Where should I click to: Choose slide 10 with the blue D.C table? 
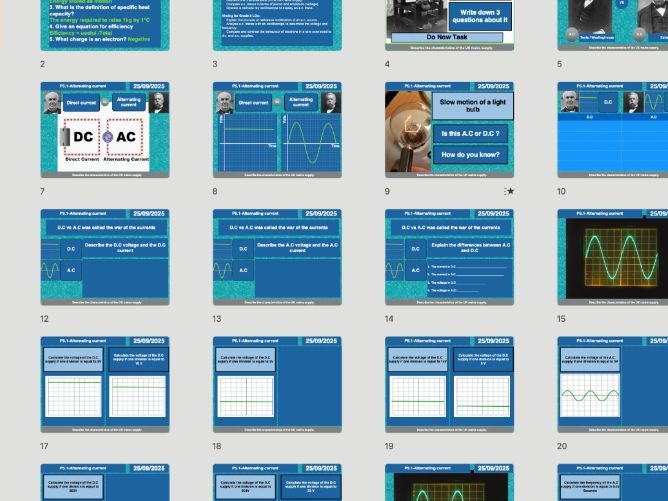click(x=612, y=130)
